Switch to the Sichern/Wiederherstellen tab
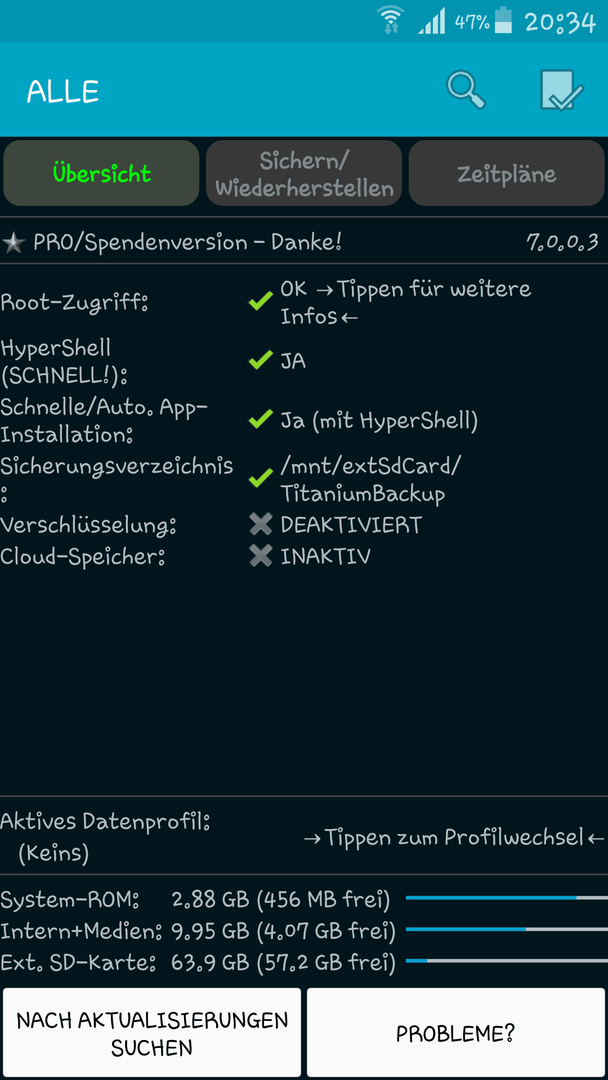608x1080 pixels. [304, 174]
